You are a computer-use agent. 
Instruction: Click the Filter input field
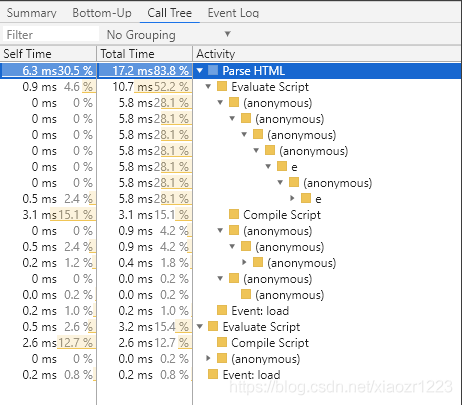click(x=51, y=34)
